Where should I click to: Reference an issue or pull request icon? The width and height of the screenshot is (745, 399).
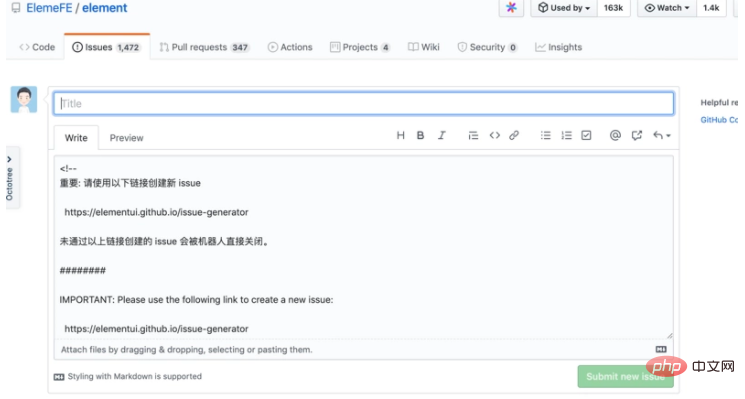point(637,135)
